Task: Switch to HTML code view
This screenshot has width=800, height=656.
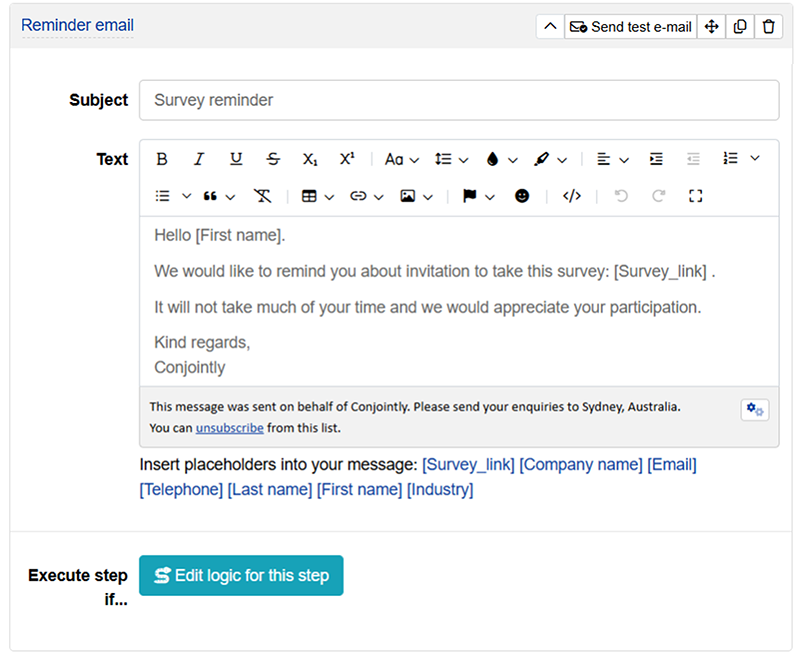Action: pos(572,197)
